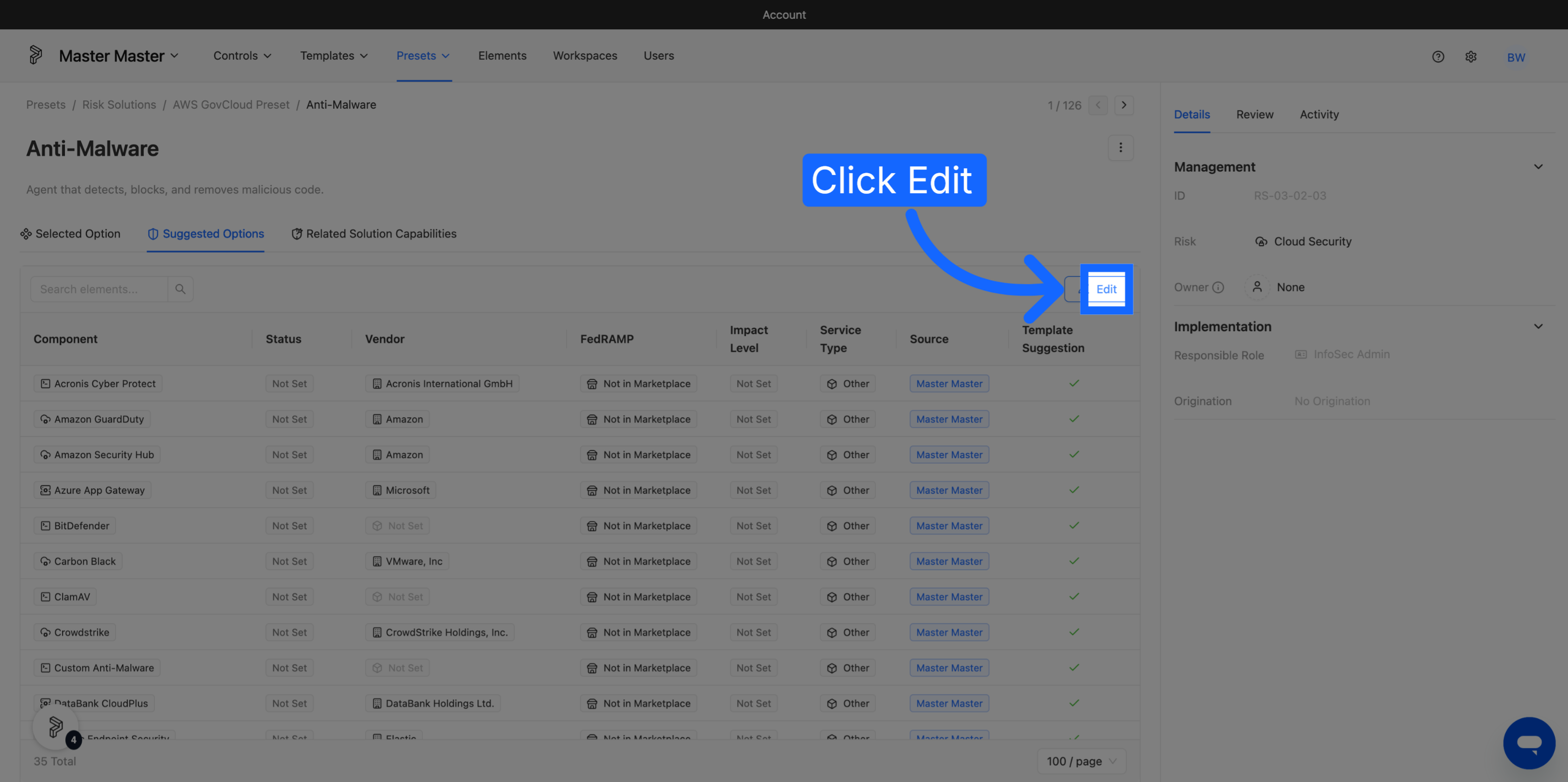The image size is (1568, 782).
Task: Click the app logo in header
Action: point(35,55)
